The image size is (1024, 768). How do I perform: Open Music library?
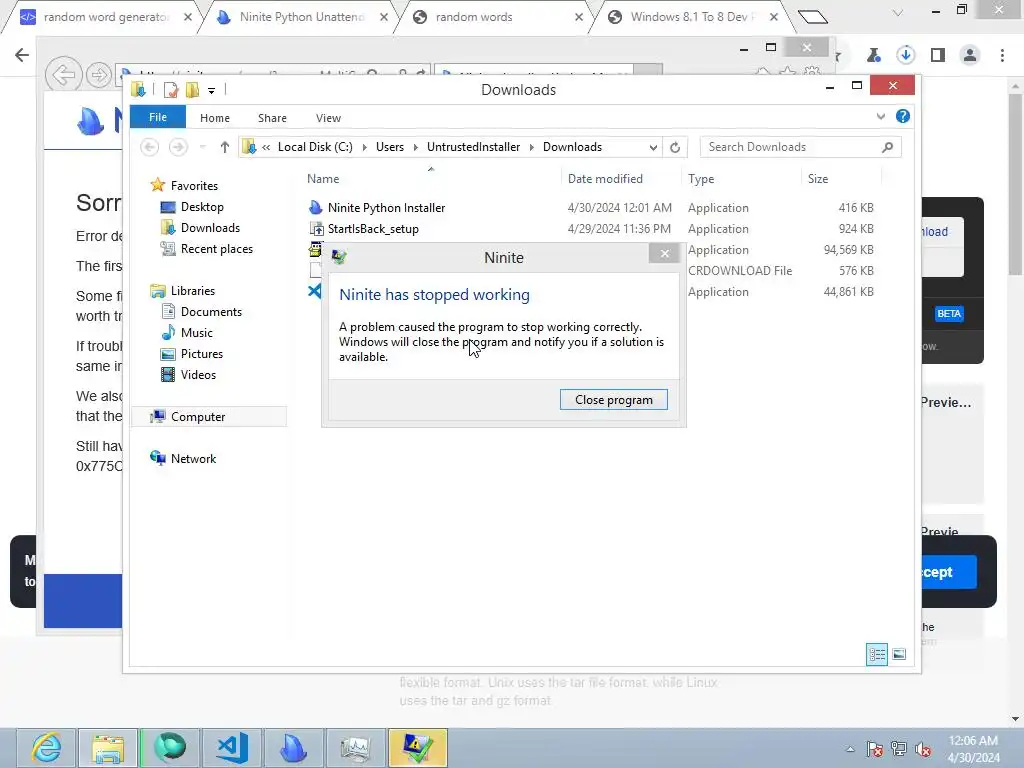(197, 332)
